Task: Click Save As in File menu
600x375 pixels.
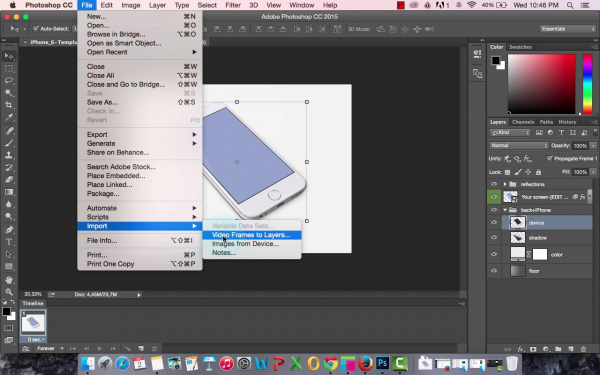Action: [x=140, y=102]
